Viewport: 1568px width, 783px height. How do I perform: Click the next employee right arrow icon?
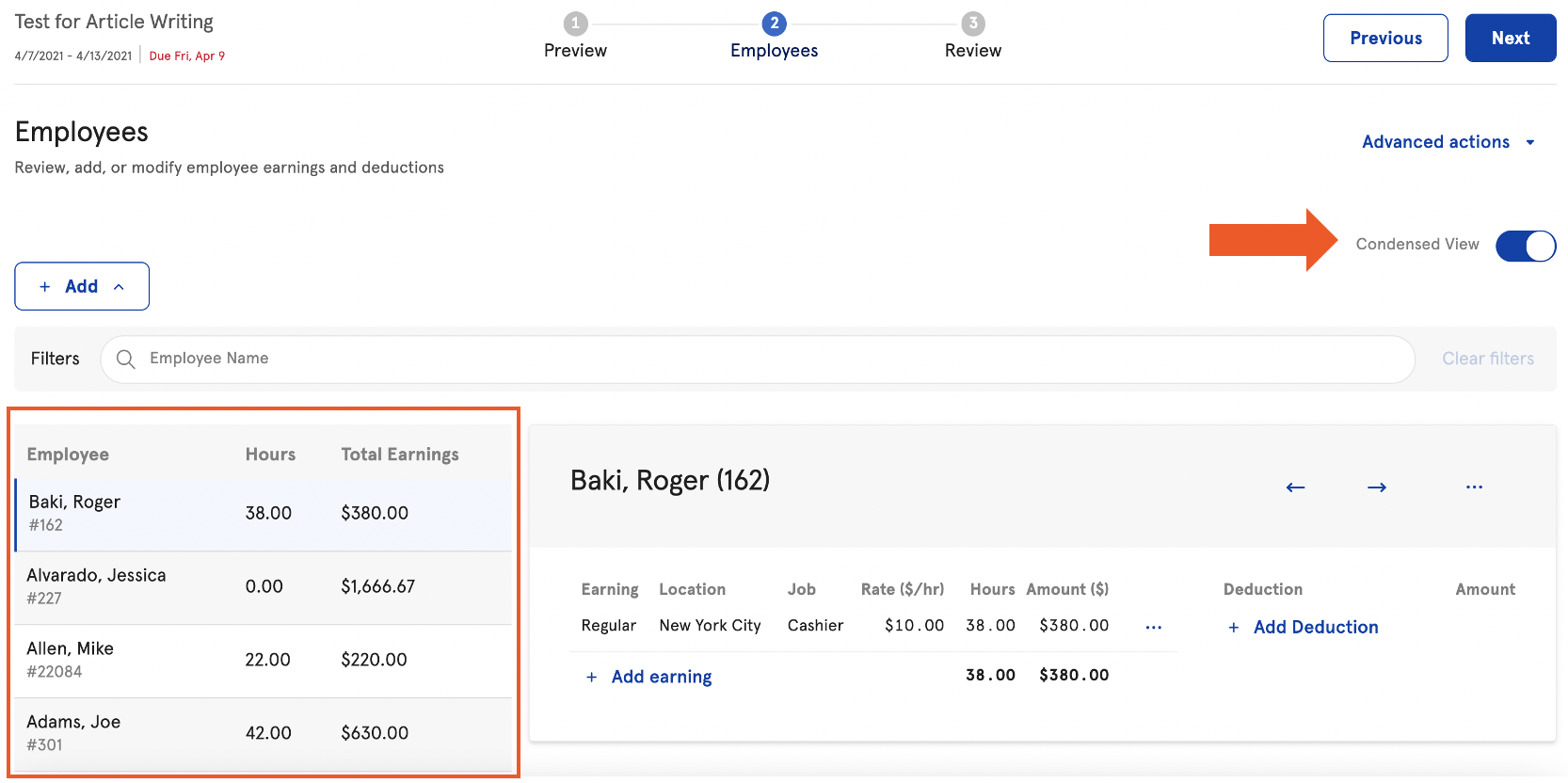pyautogui.click(x=1376, y=487)
